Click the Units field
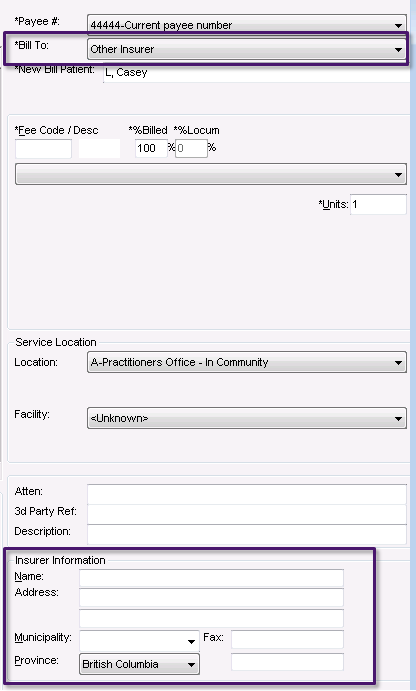Screen dimensions: 416x691 pyautogui.click(x=378, y=204)
